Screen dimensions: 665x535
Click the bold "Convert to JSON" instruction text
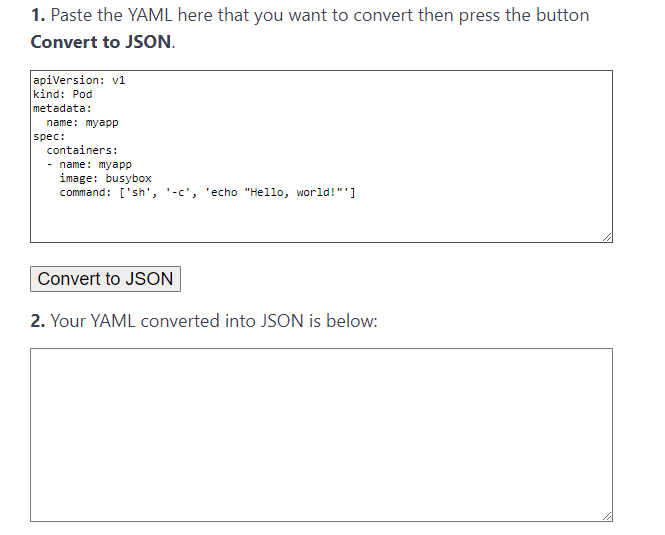coord(101,43)
